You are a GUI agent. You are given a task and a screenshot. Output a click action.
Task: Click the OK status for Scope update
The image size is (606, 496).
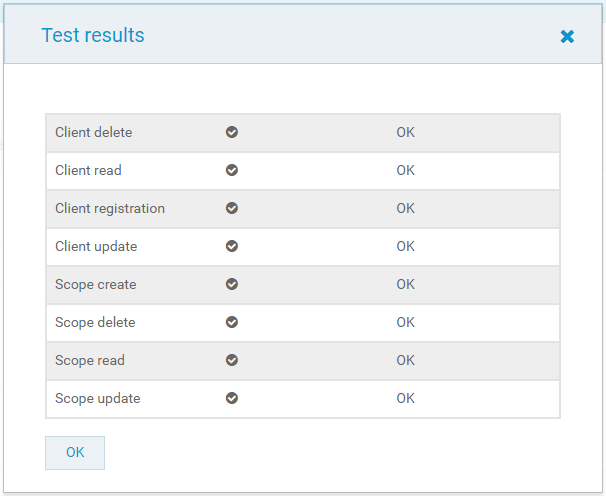point(405,398)
